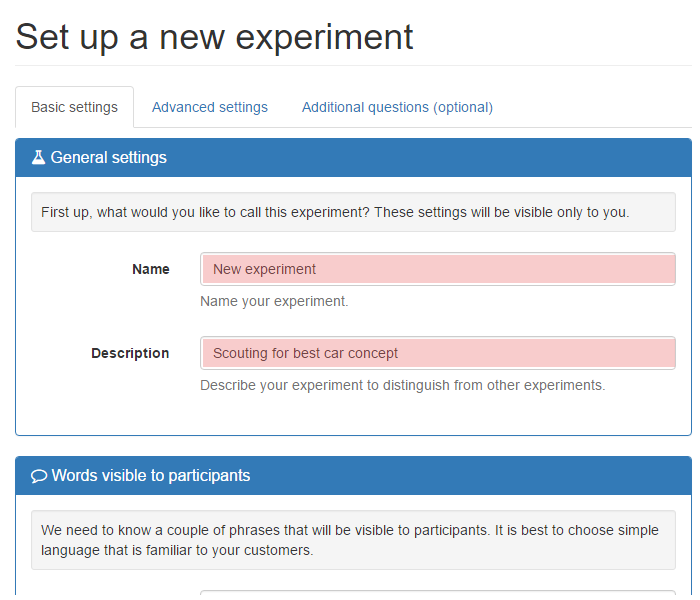Click the 'Set up a new experiment' heading
This screenshot has height=600, width=700.
214,38
